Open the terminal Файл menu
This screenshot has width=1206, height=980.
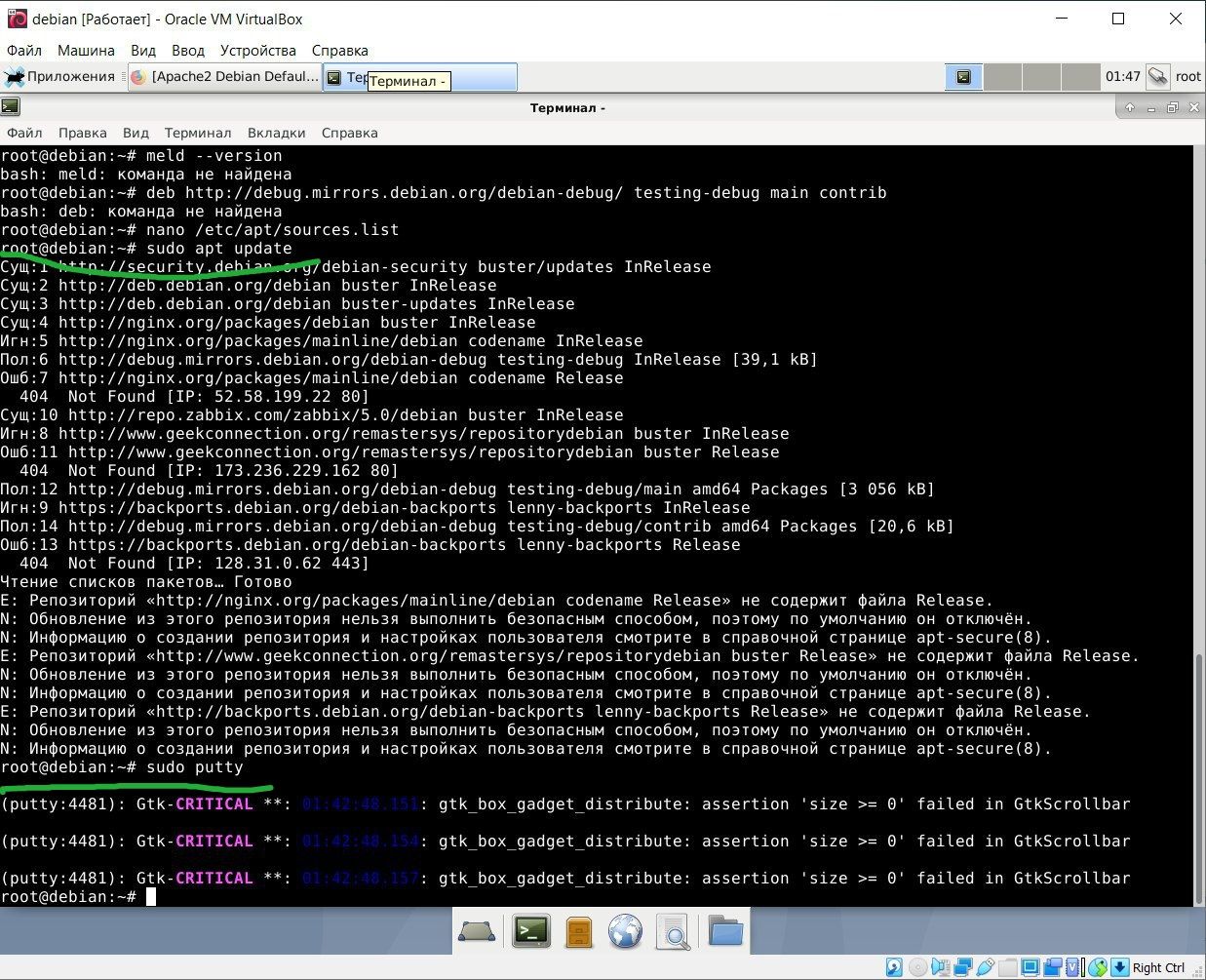point(24,133)
